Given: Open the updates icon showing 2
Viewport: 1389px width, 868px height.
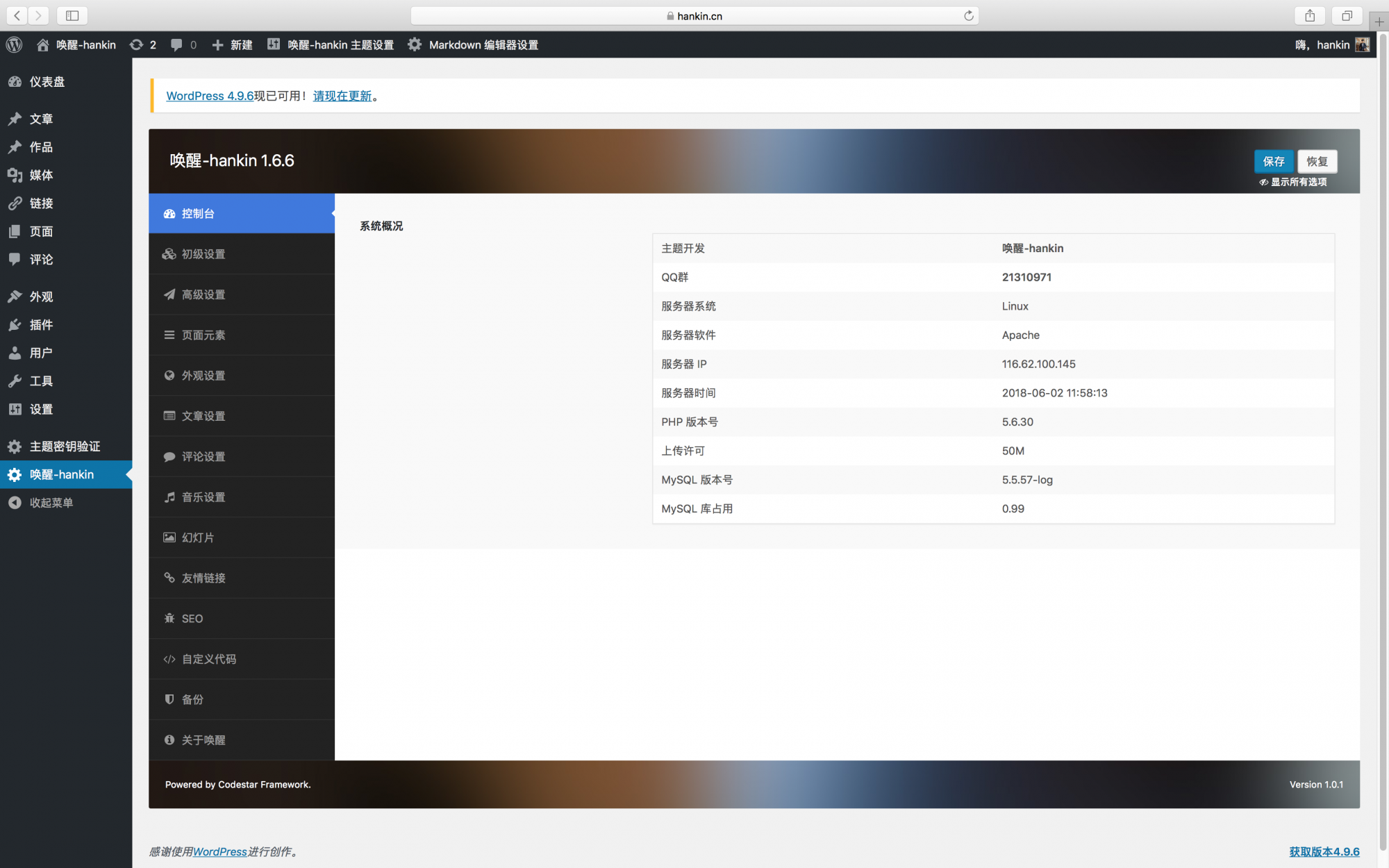Looking at the screenshot, I should (x=142, y=44).
